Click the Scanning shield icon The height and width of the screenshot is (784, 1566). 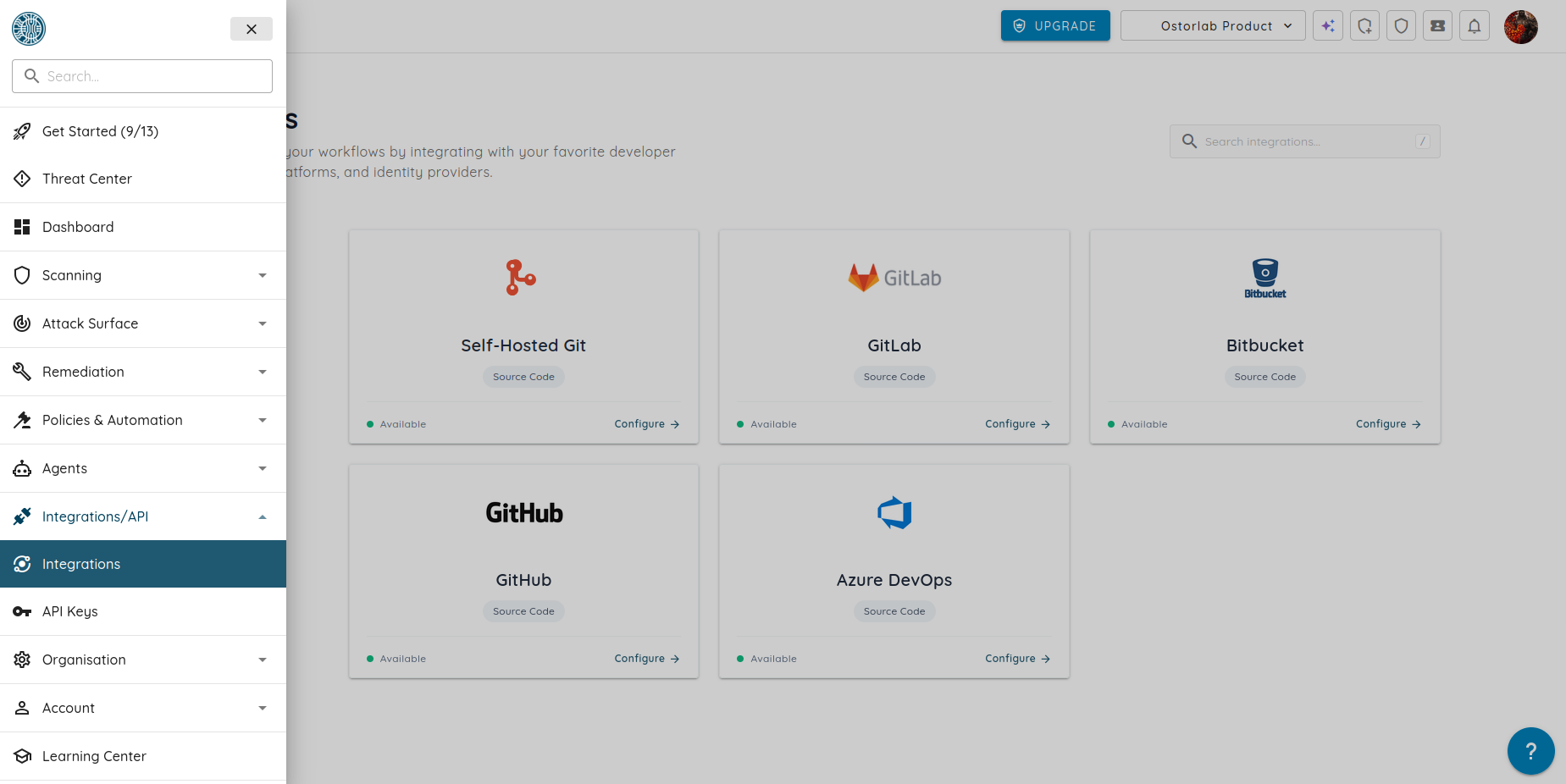[22, 275]
